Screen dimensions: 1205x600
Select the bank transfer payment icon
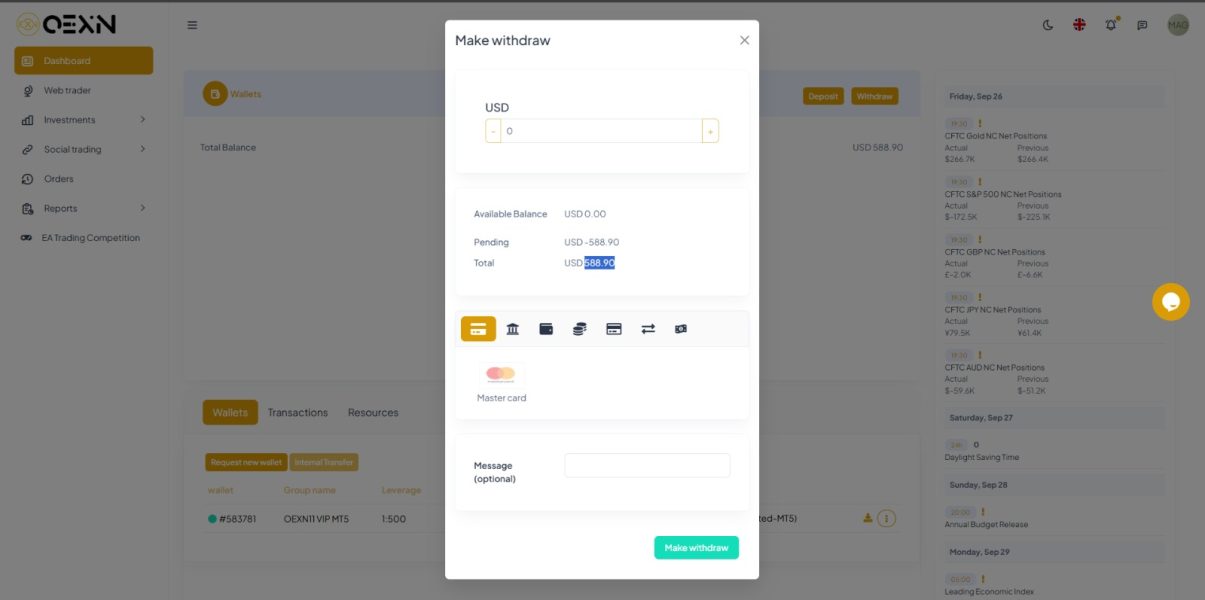click(x=512, y=329)
